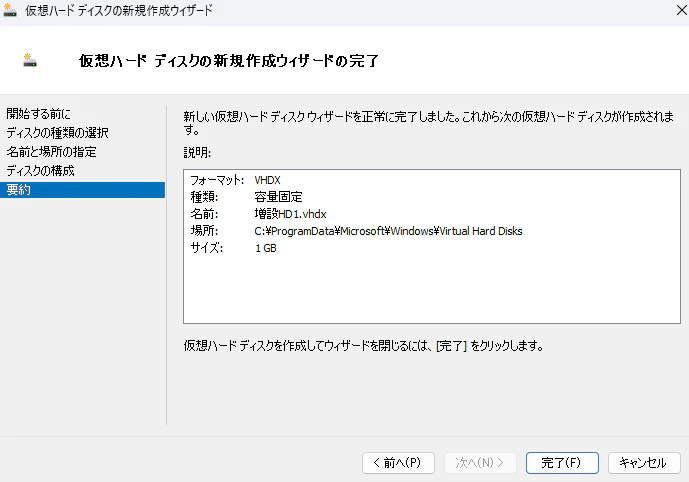The height and width of the screenshot is (482, 689).
Task: Click the サイズ: label
Action: 207,248
